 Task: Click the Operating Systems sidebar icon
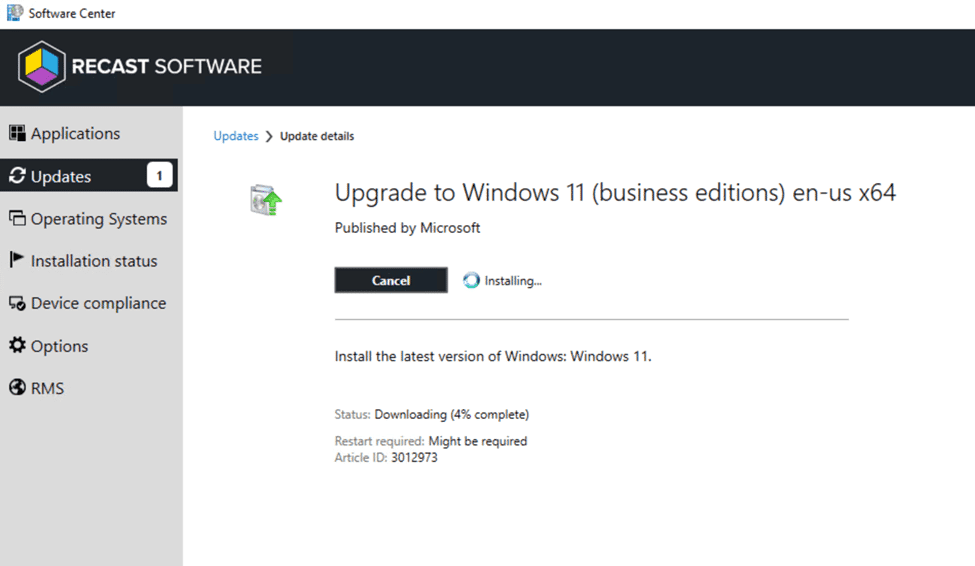(x=17, y=219)
